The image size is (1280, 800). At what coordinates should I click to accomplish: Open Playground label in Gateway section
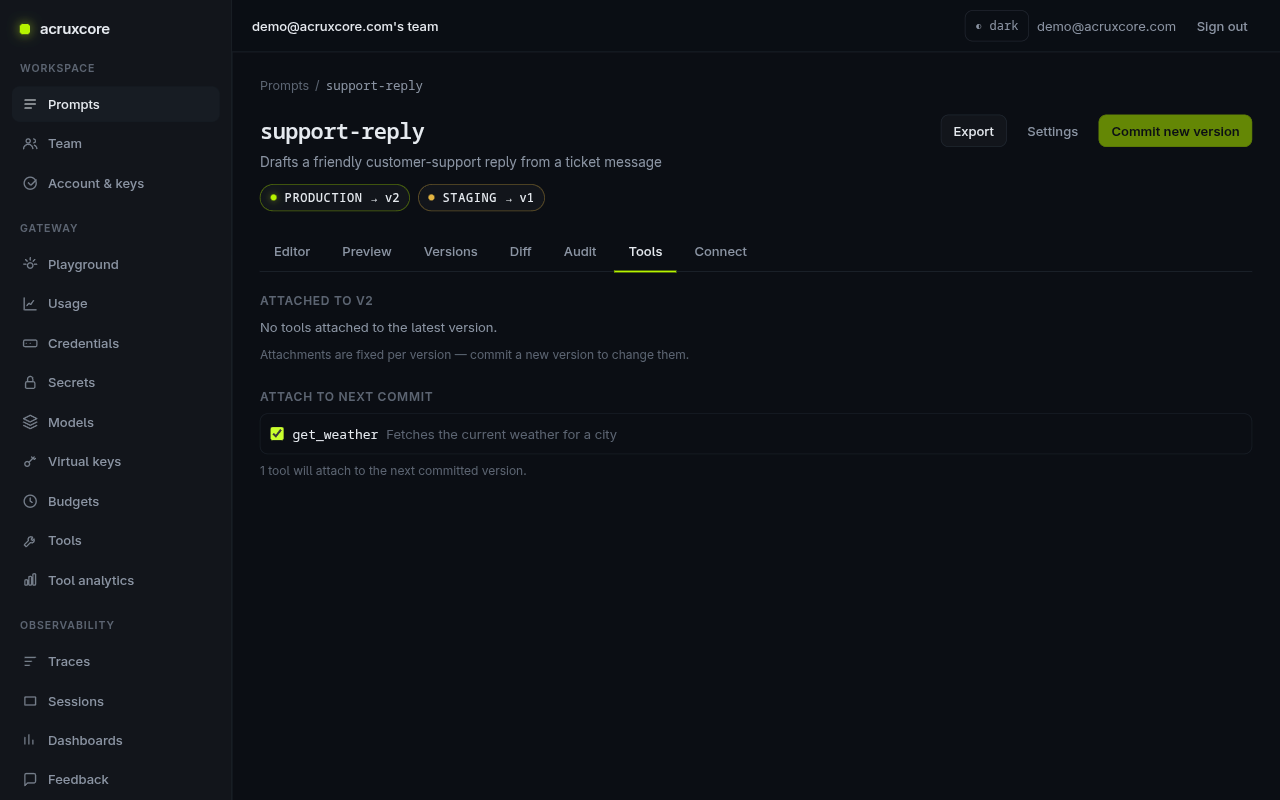click(83, 264)
